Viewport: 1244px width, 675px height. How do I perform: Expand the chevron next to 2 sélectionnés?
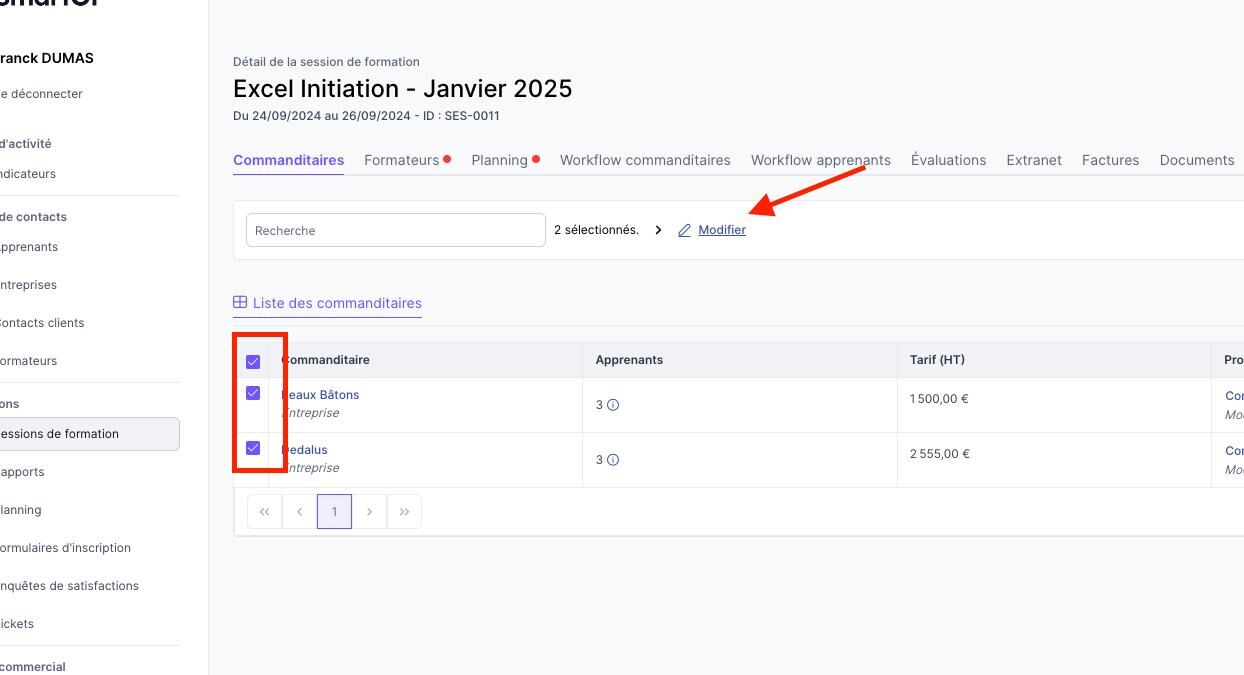click(x=658, y=230)
